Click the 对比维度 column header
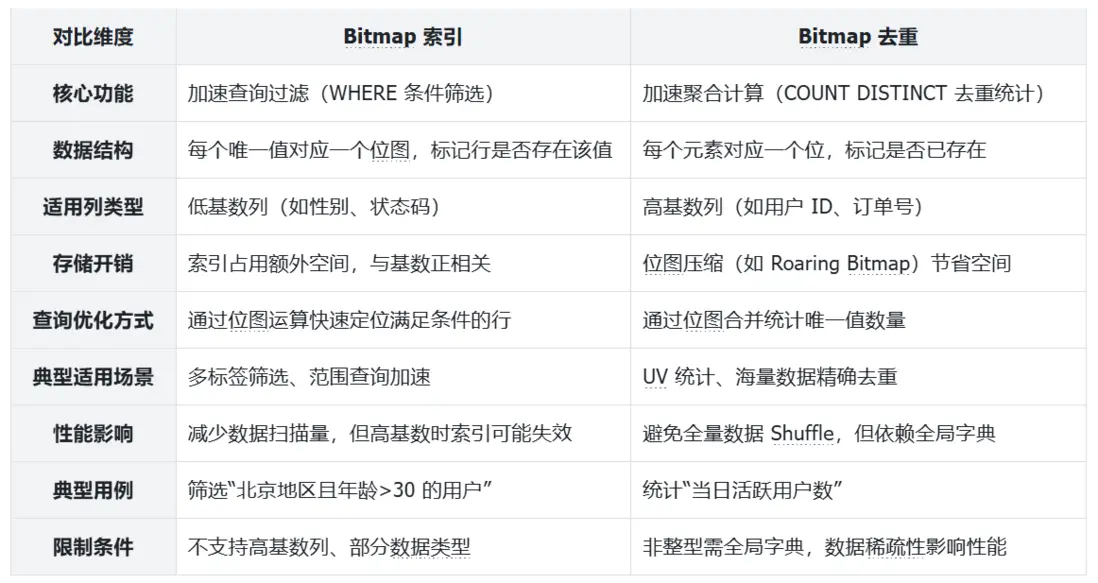The image size is (1098, 583). pos(92,37)
